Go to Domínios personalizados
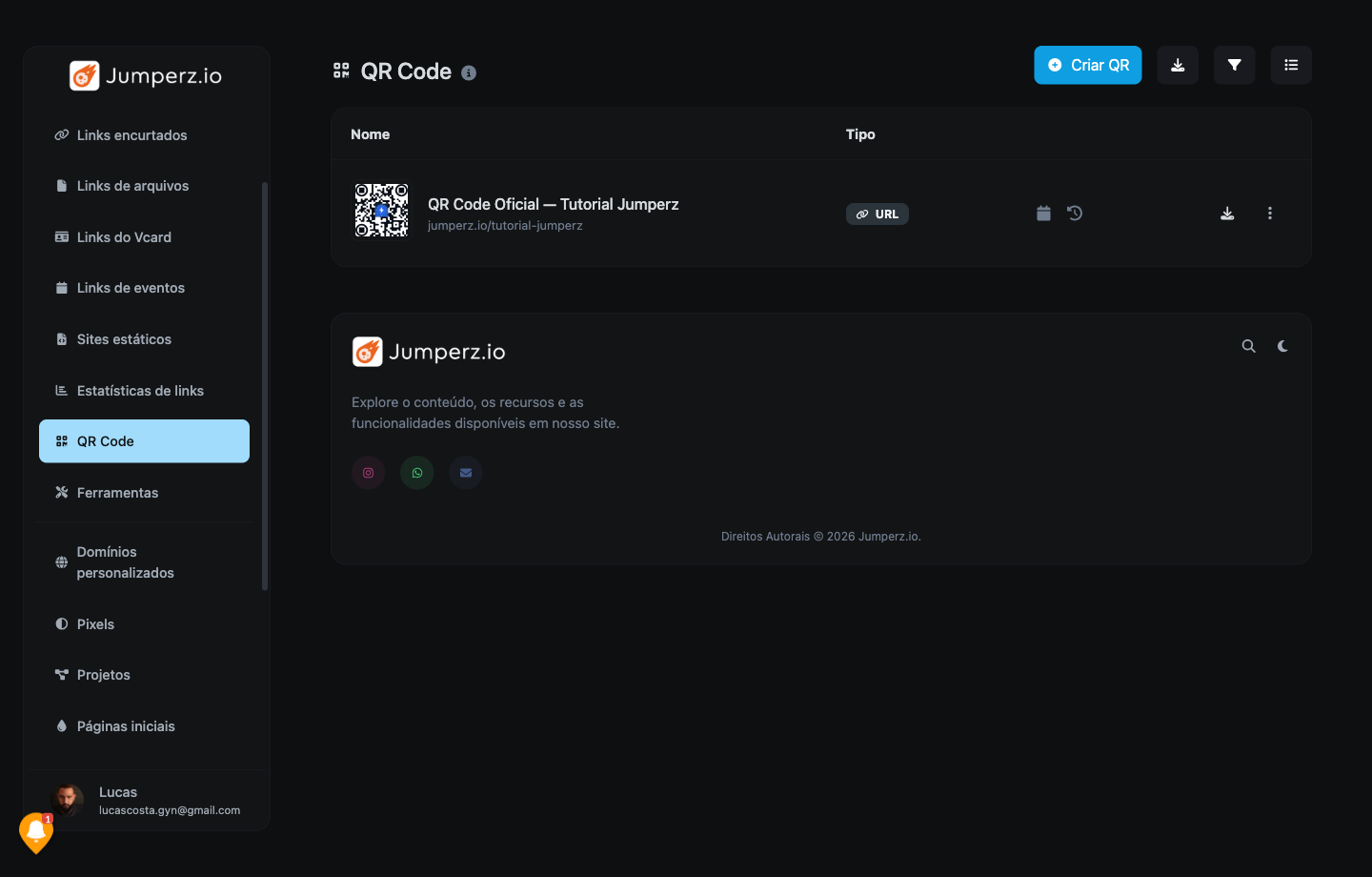Screen dimensions: 1372x877 pyautogui.click(x=145, y=562)
